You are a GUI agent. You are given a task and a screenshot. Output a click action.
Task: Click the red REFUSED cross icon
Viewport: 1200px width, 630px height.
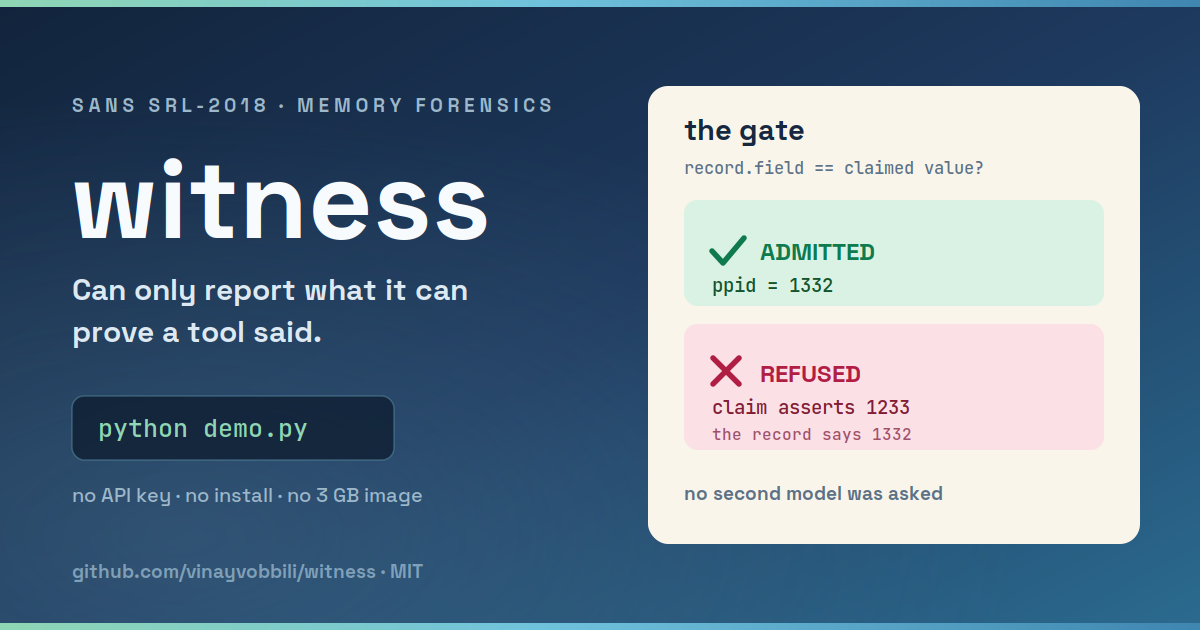[x=726, y=372]
